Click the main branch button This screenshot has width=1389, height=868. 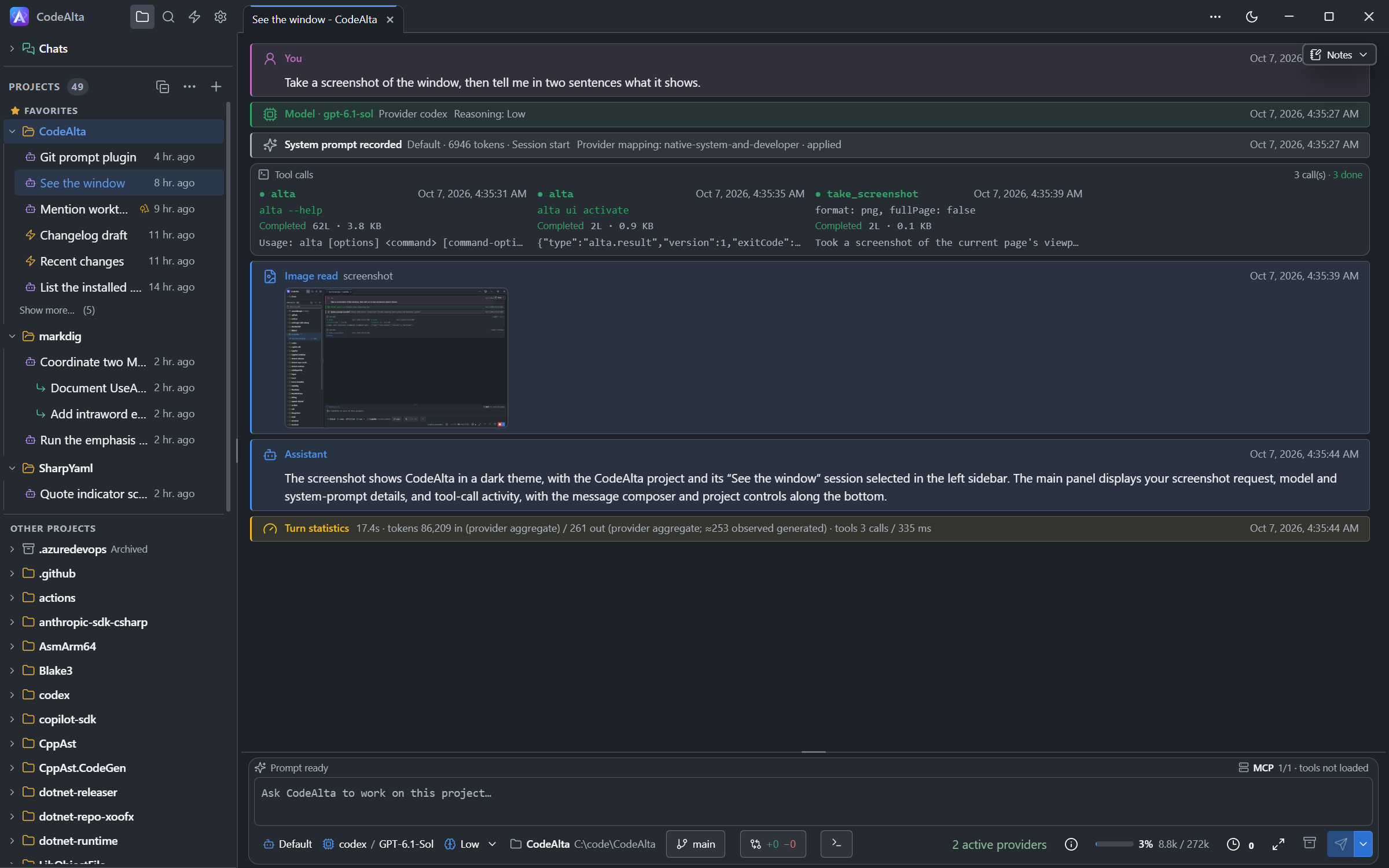click(696, 844)
